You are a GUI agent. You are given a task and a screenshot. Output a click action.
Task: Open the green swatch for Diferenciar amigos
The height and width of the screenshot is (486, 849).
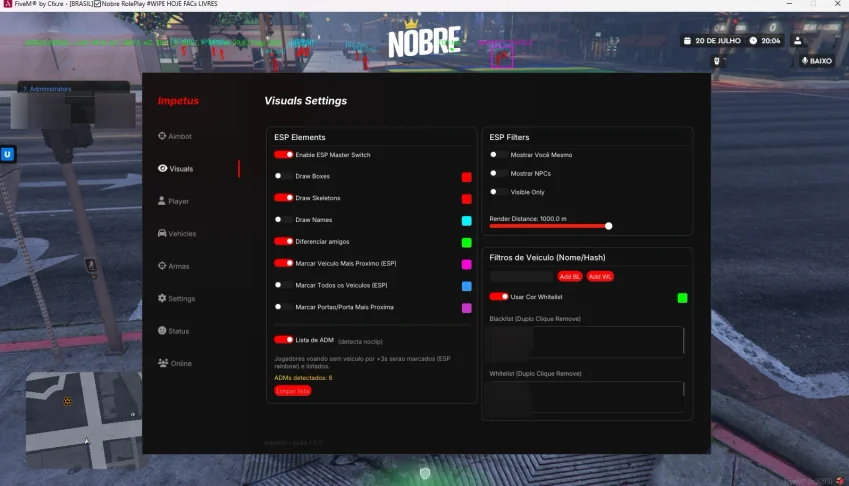click(x=466, y=242)
